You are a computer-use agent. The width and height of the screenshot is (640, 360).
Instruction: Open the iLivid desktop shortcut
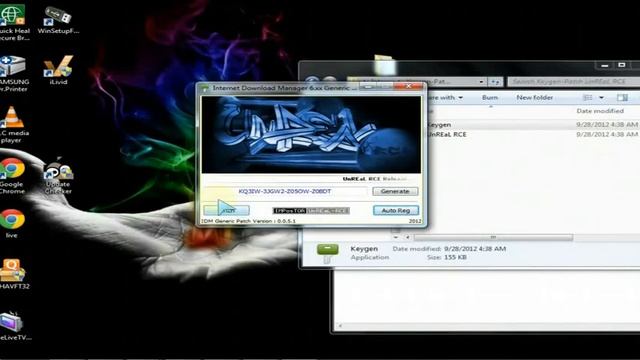tap(58, 69)
